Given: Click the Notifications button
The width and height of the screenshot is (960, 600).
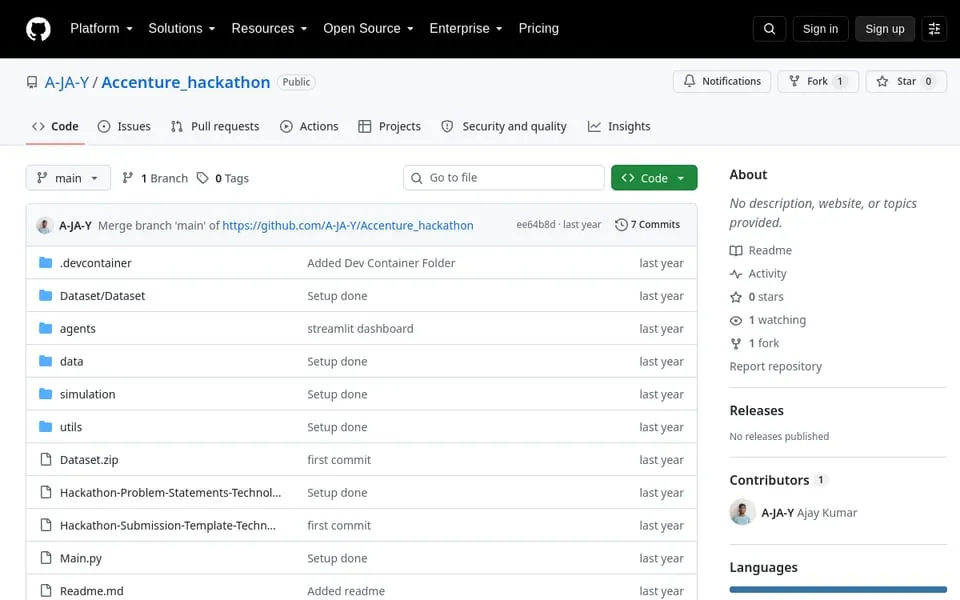Looking at the screenshot, I should 722,81.
